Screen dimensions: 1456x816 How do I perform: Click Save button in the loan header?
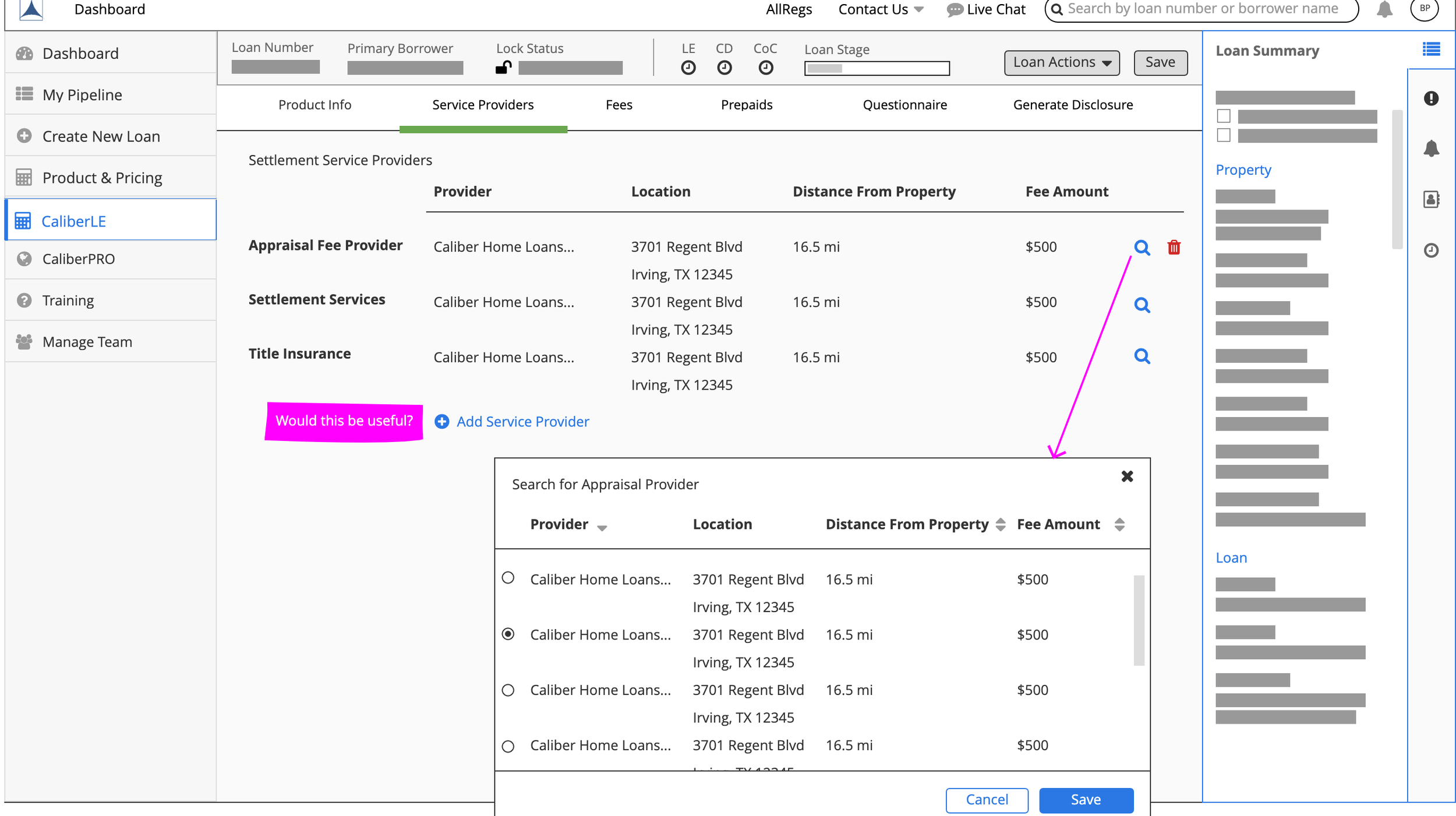pyautogui.click(x=1160, y=63)
